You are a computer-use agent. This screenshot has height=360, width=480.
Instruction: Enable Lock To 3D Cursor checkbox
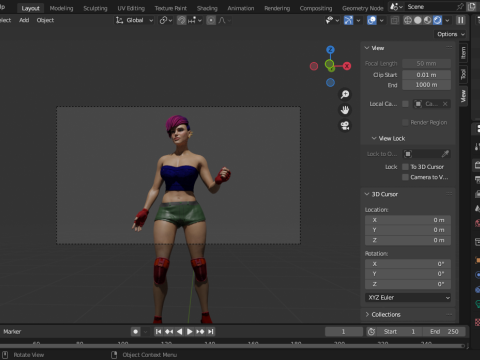(405, 167)
